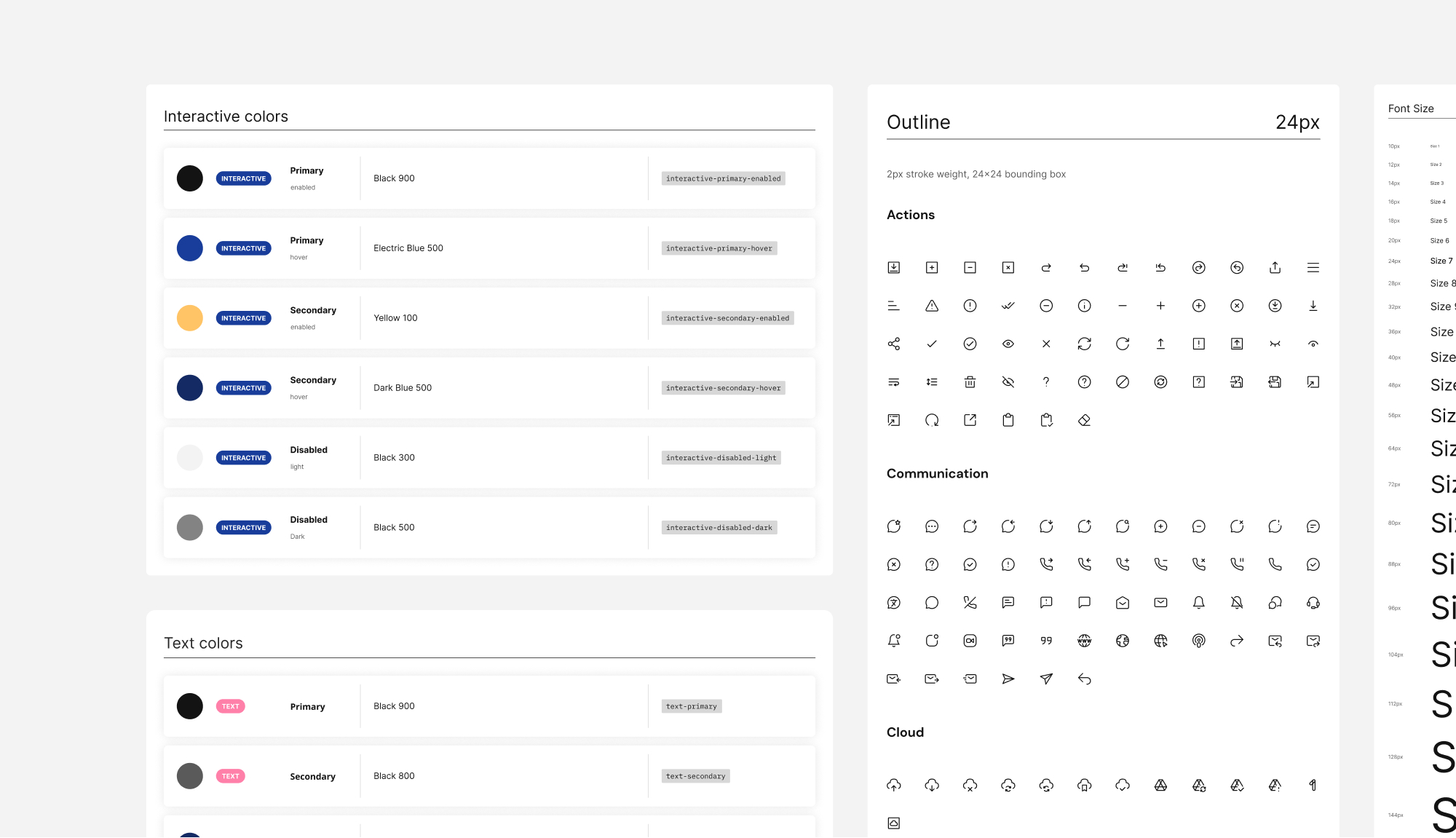Select the Size 7 font sample
1456x838 pixels.
pos(1441,261)
